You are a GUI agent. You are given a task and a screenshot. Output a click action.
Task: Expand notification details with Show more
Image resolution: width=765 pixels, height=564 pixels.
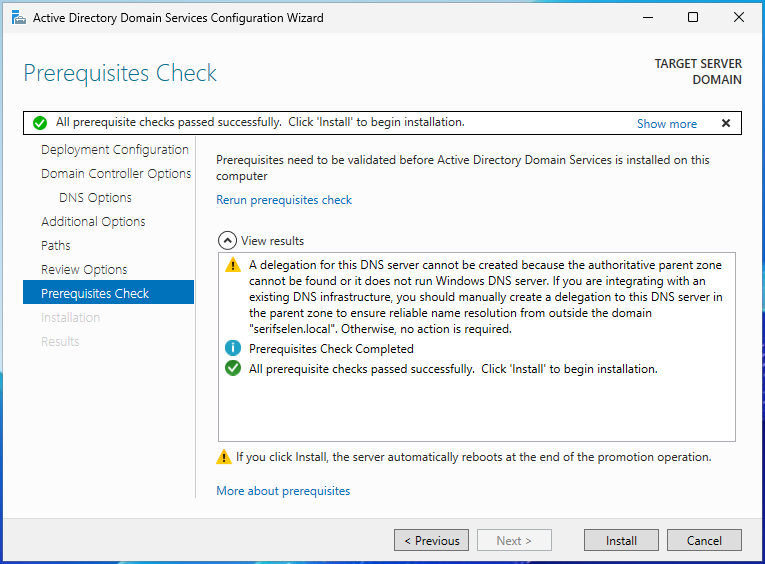(666, 124)
